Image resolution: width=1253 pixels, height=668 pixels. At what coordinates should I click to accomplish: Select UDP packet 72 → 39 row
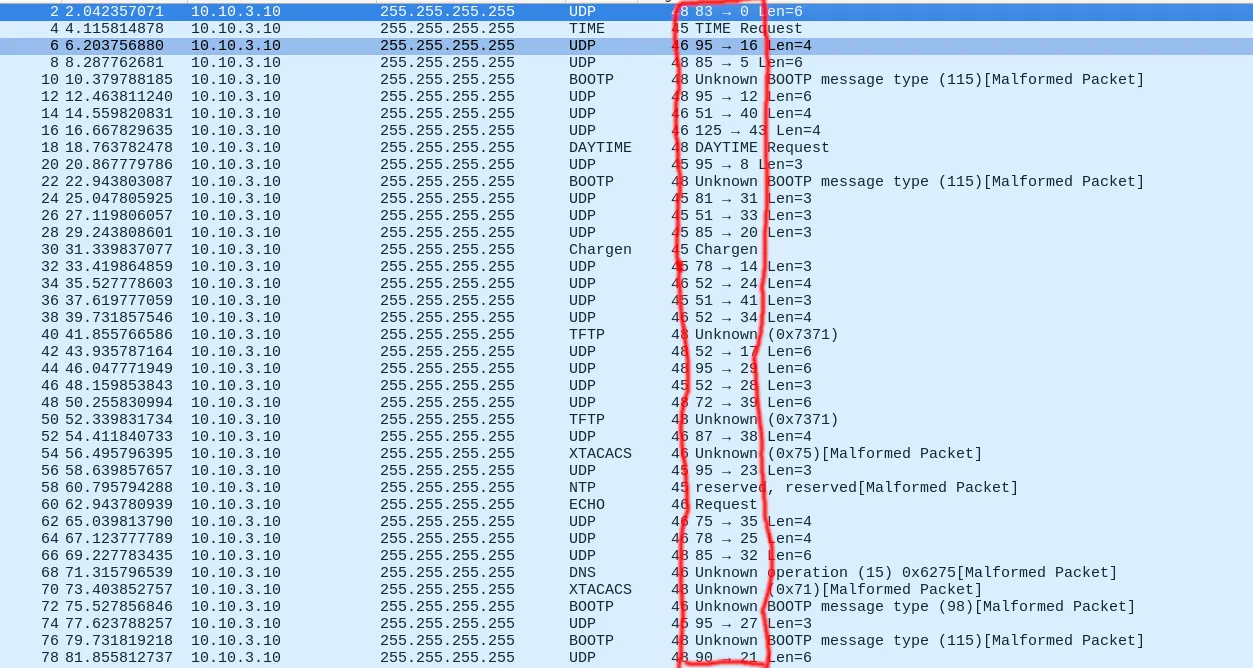point(400,403)
